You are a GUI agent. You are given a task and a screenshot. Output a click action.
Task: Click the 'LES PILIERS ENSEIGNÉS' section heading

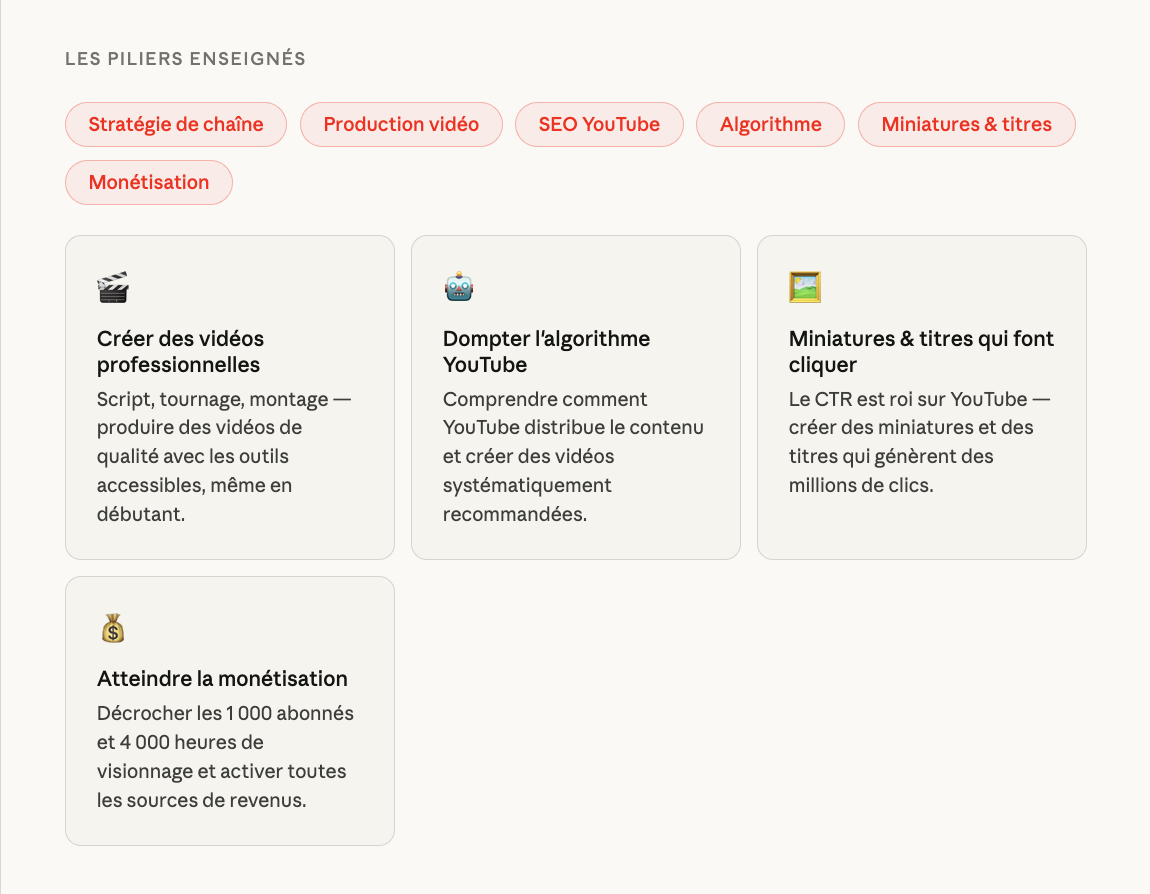[185, 59]
